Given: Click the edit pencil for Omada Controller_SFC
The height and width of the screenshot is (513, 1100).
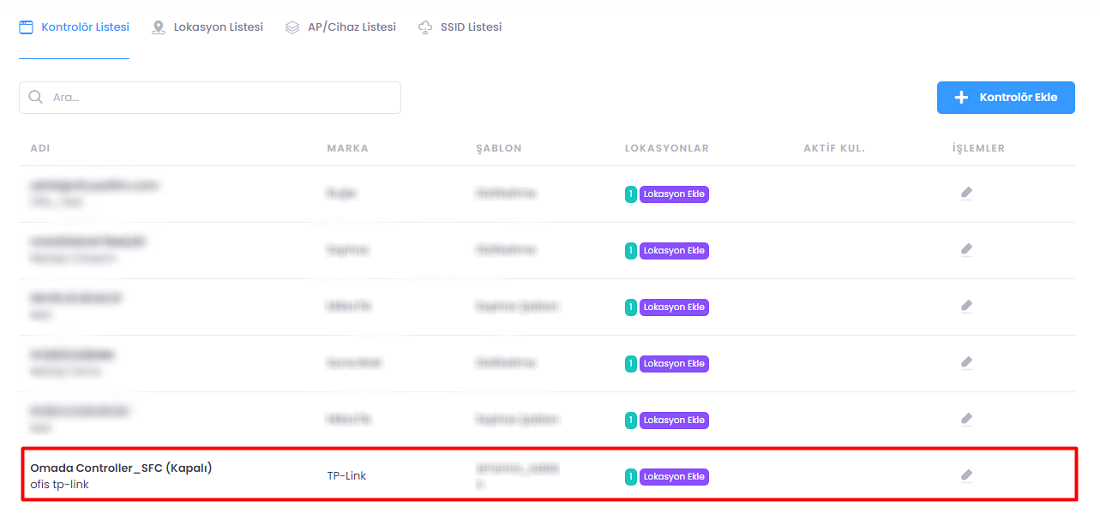Looking at the screenshot, I should [x=966, y=476].
